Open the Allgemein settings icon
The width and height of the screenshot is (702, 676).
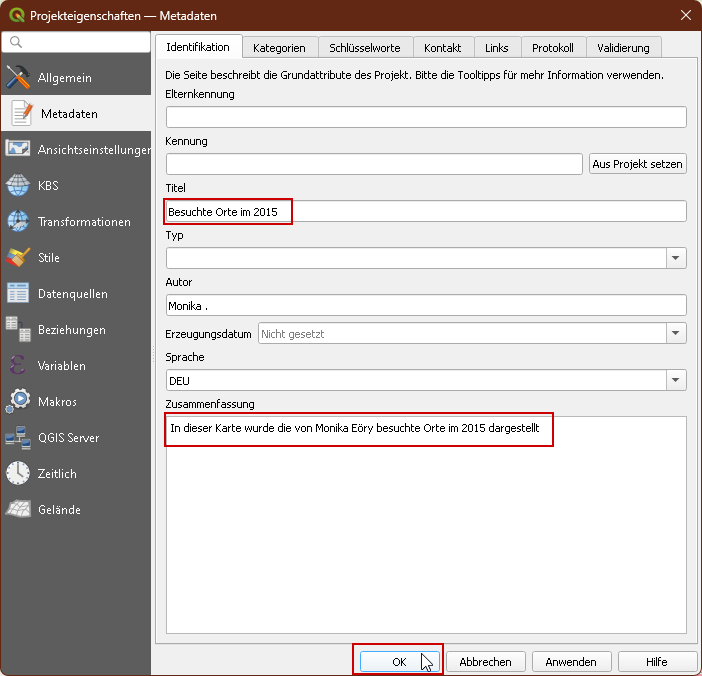[x=18, y=77]
